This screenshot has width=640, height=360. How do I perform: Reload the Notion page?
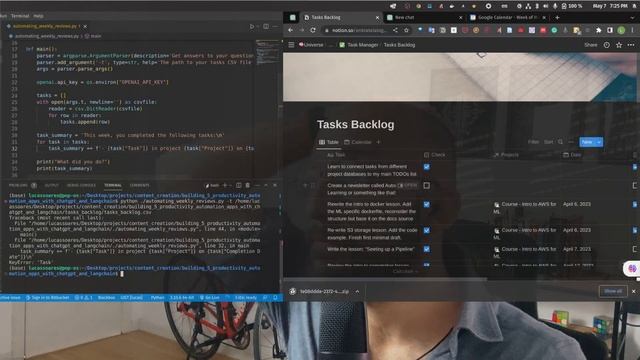coord(313,30)
